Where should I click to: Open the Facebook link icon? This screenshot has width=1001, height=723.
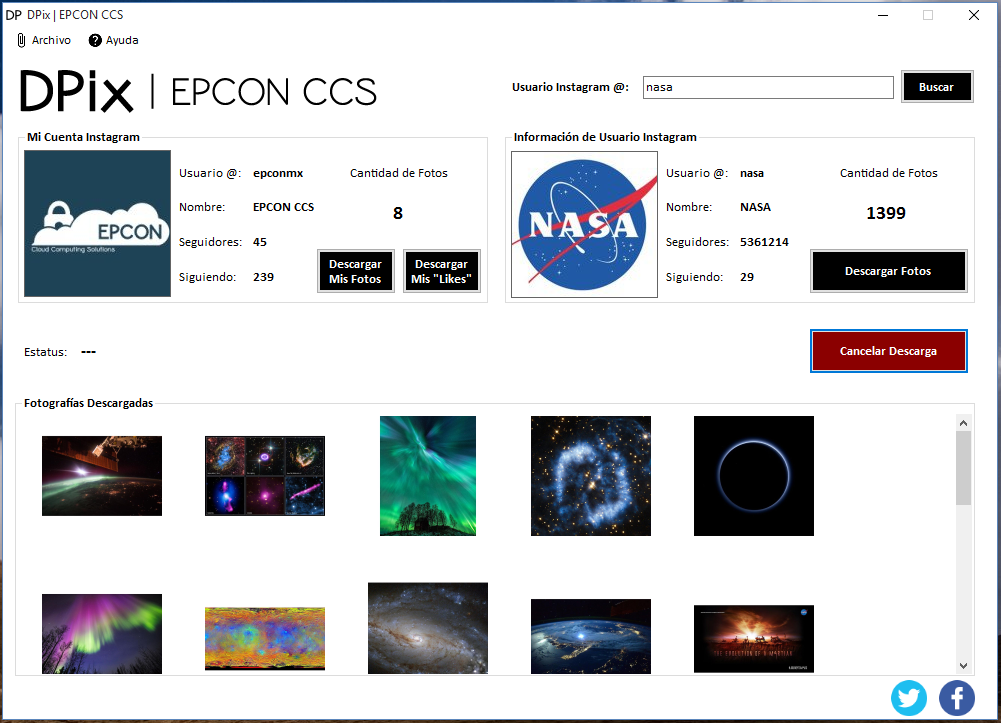[x=956, y=697]
